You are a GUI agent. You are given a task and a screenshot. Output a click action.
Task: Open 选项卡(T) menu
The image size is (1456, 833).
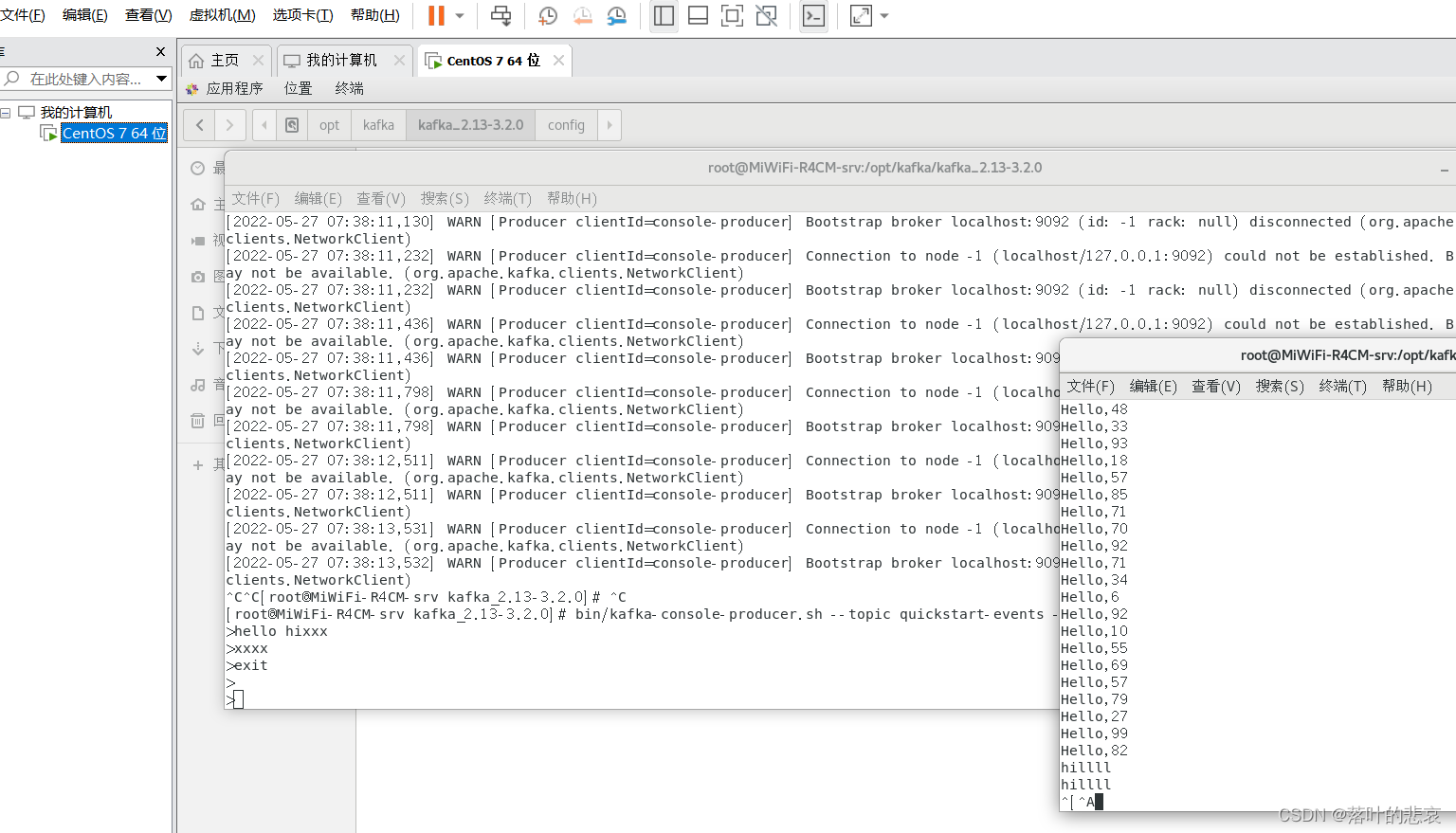[302, 15]
